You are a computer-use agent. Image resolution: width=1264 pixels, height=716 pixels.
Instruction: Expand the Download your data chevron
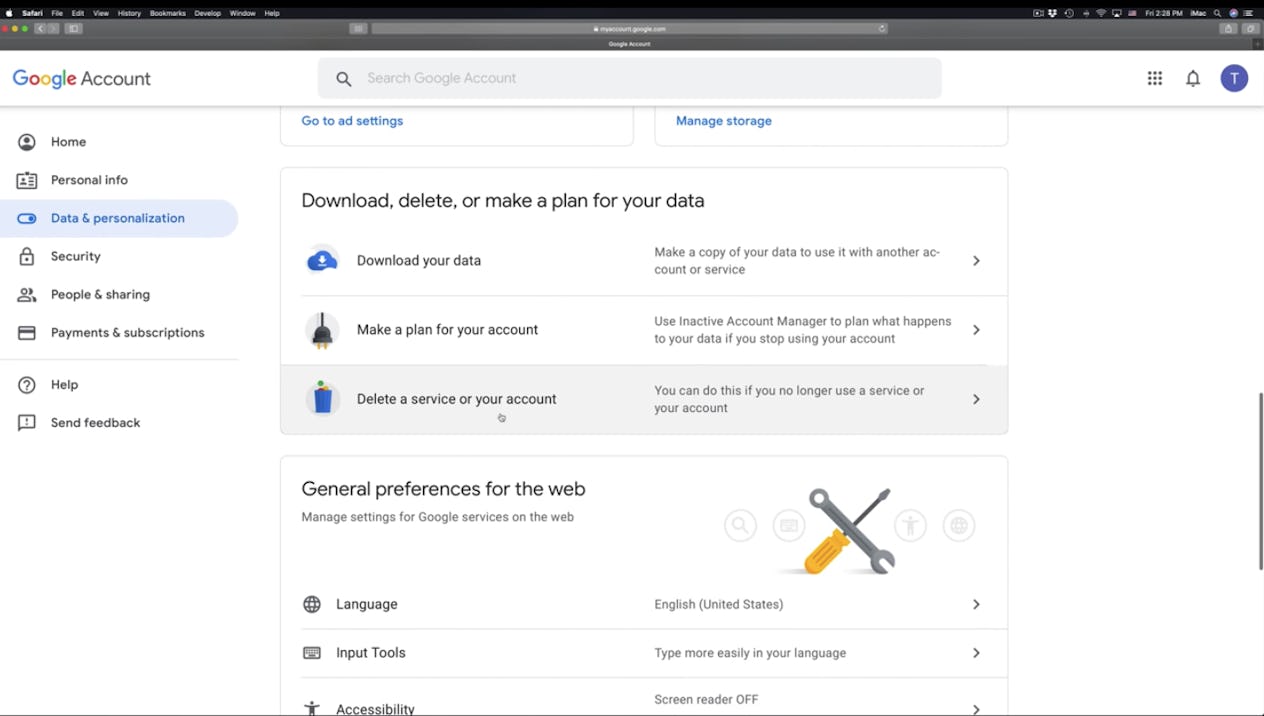[976, 261]
